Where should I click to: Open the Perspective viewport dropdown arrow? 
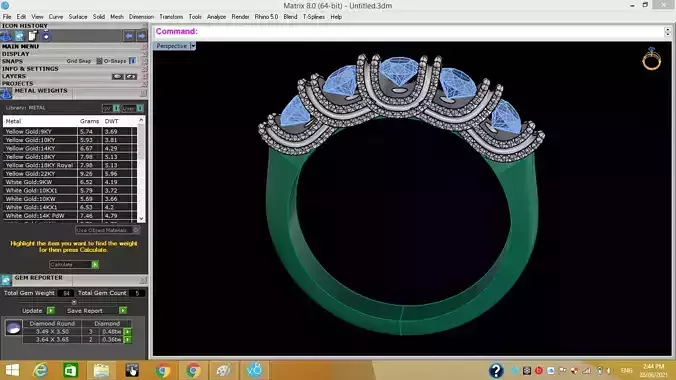pyautogui.click(x=193, y=46)
